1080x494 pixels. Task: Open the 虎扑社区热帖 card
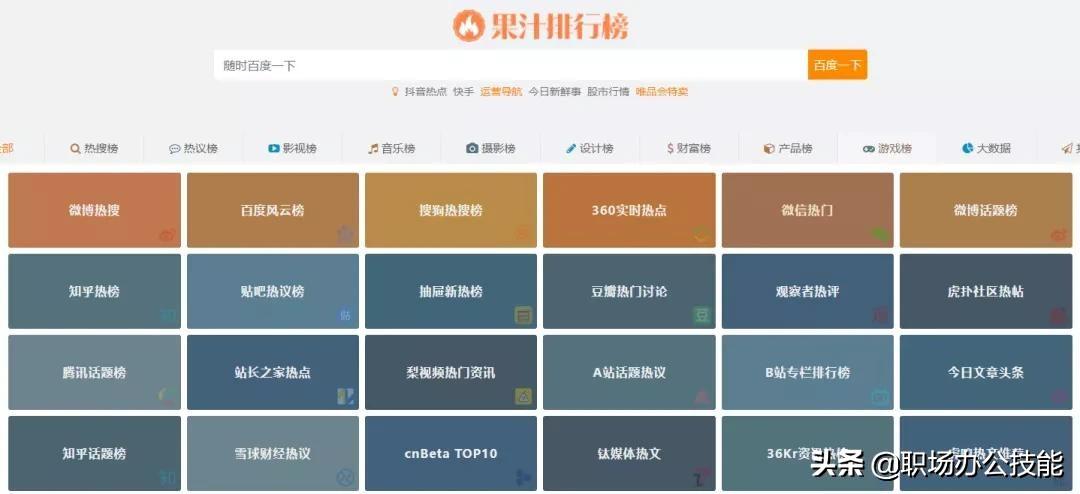coord(986,291)
